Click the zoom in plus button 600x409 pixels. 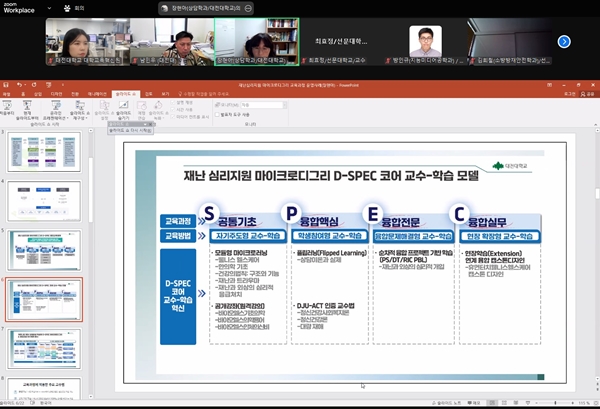[x=572, y=403]
